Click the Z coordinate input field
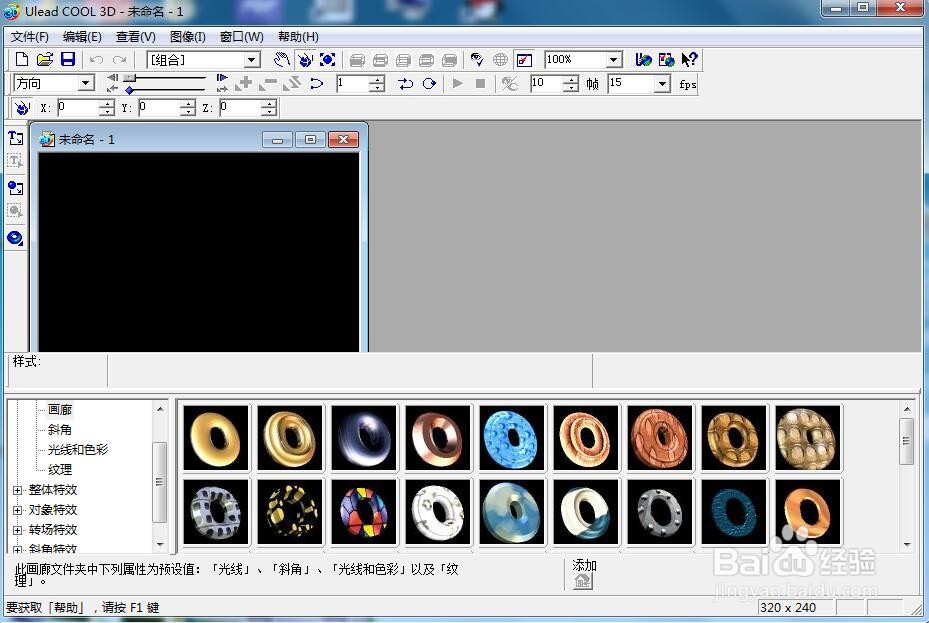This screenshot has height=623, width=929. coord(239,108)
